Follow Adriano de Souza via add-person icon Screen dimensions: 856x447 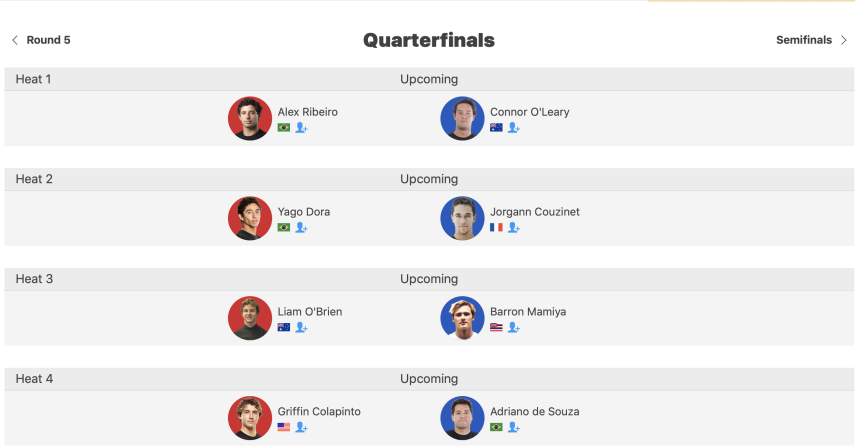pos(514,427)
